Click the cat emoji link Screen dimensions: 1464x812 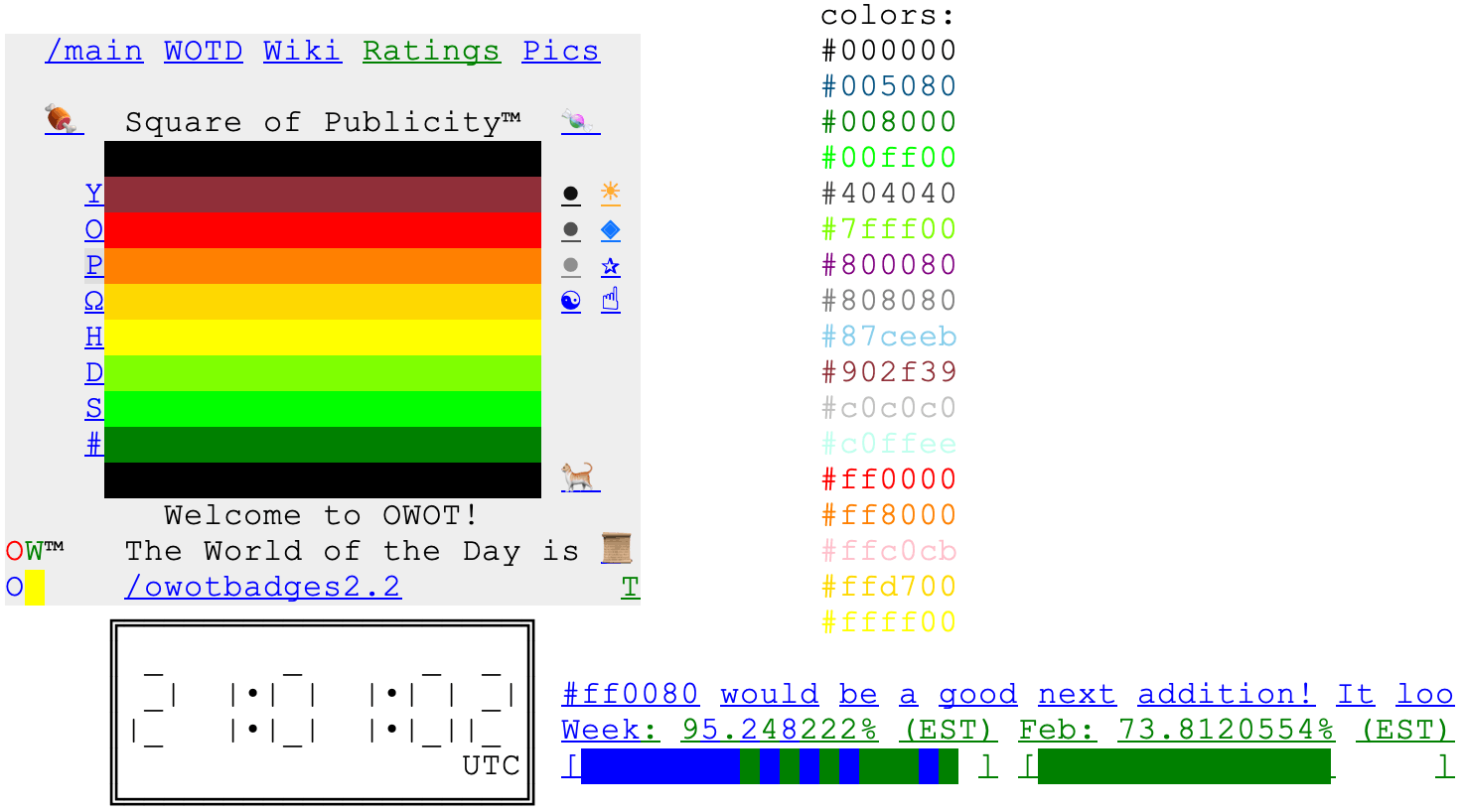point(579,477)
